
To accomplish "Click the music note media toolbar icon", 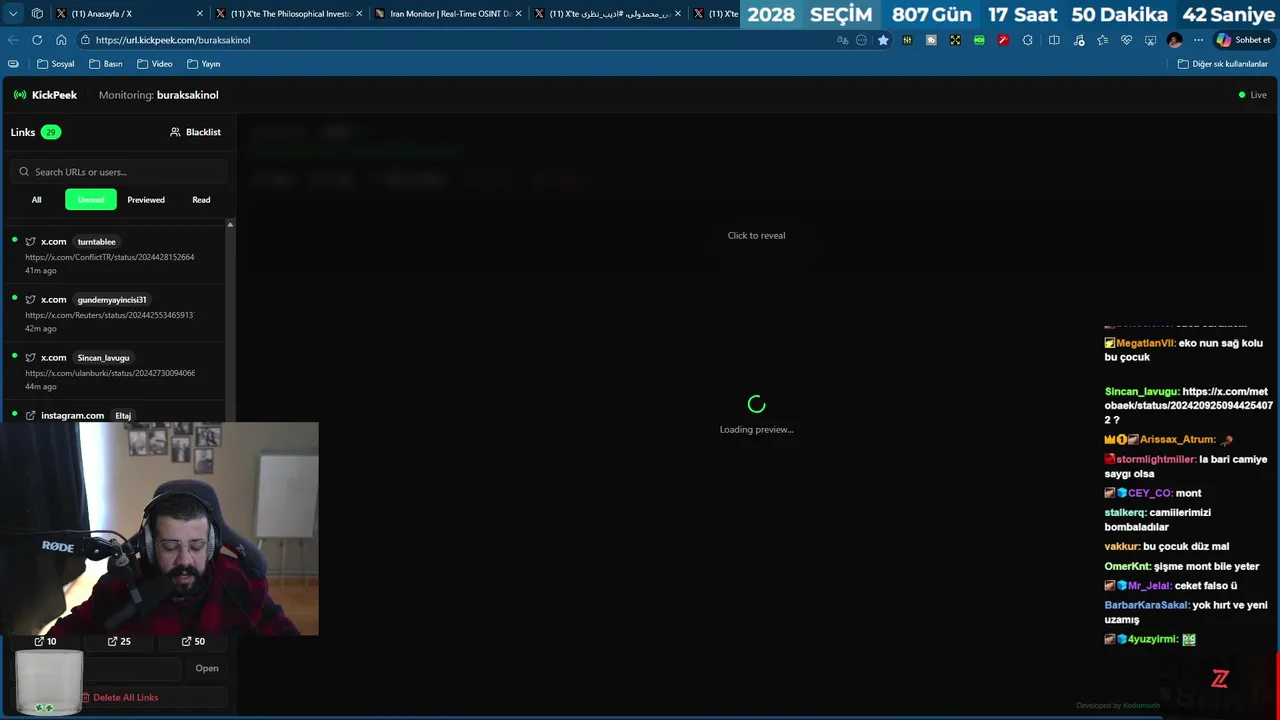I will 1078,40.
